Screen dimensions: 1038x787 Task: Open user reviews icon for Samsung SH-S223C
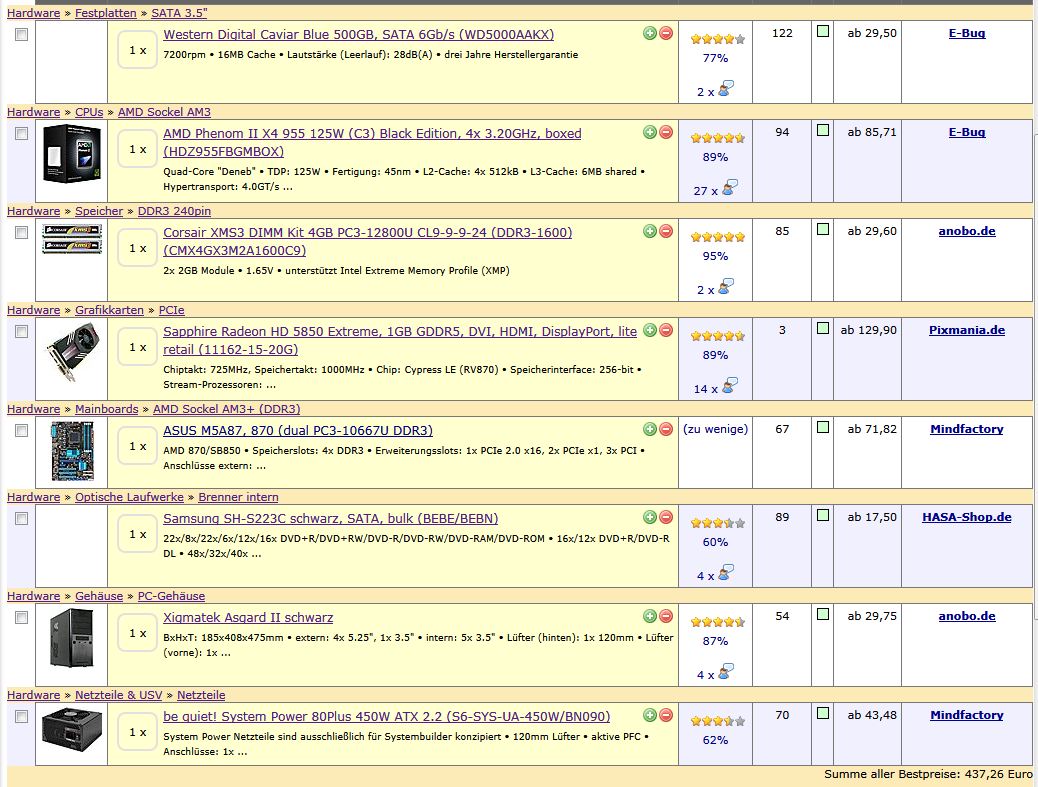pyautogui.click(x=726, y=573)
